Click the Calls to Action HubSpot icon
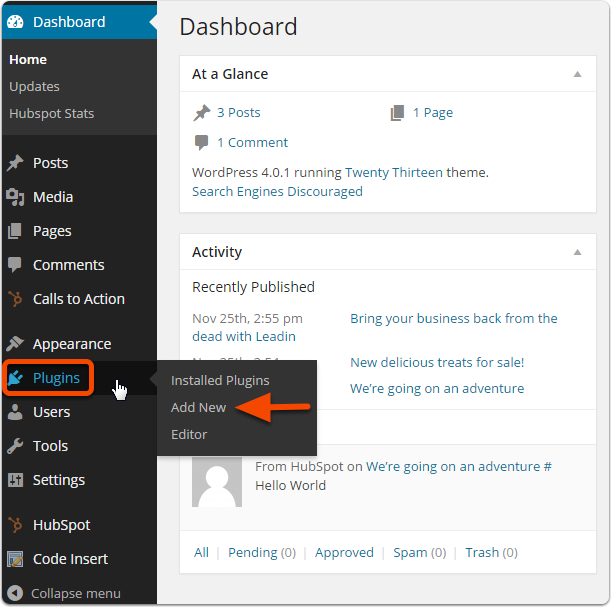 pos(15,299)
